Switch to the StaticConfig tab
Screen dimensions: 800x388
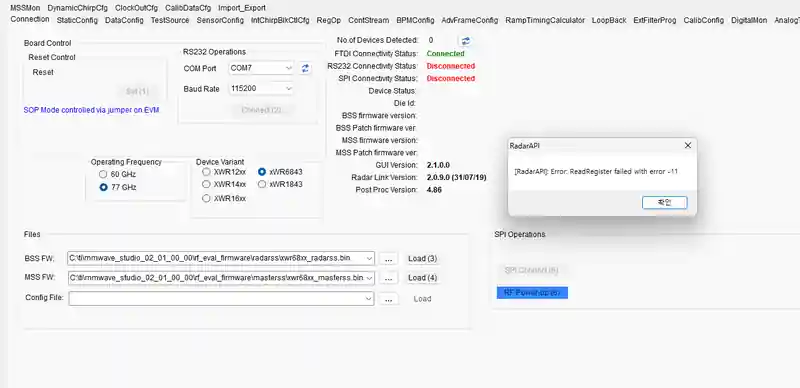click(77, 20)
